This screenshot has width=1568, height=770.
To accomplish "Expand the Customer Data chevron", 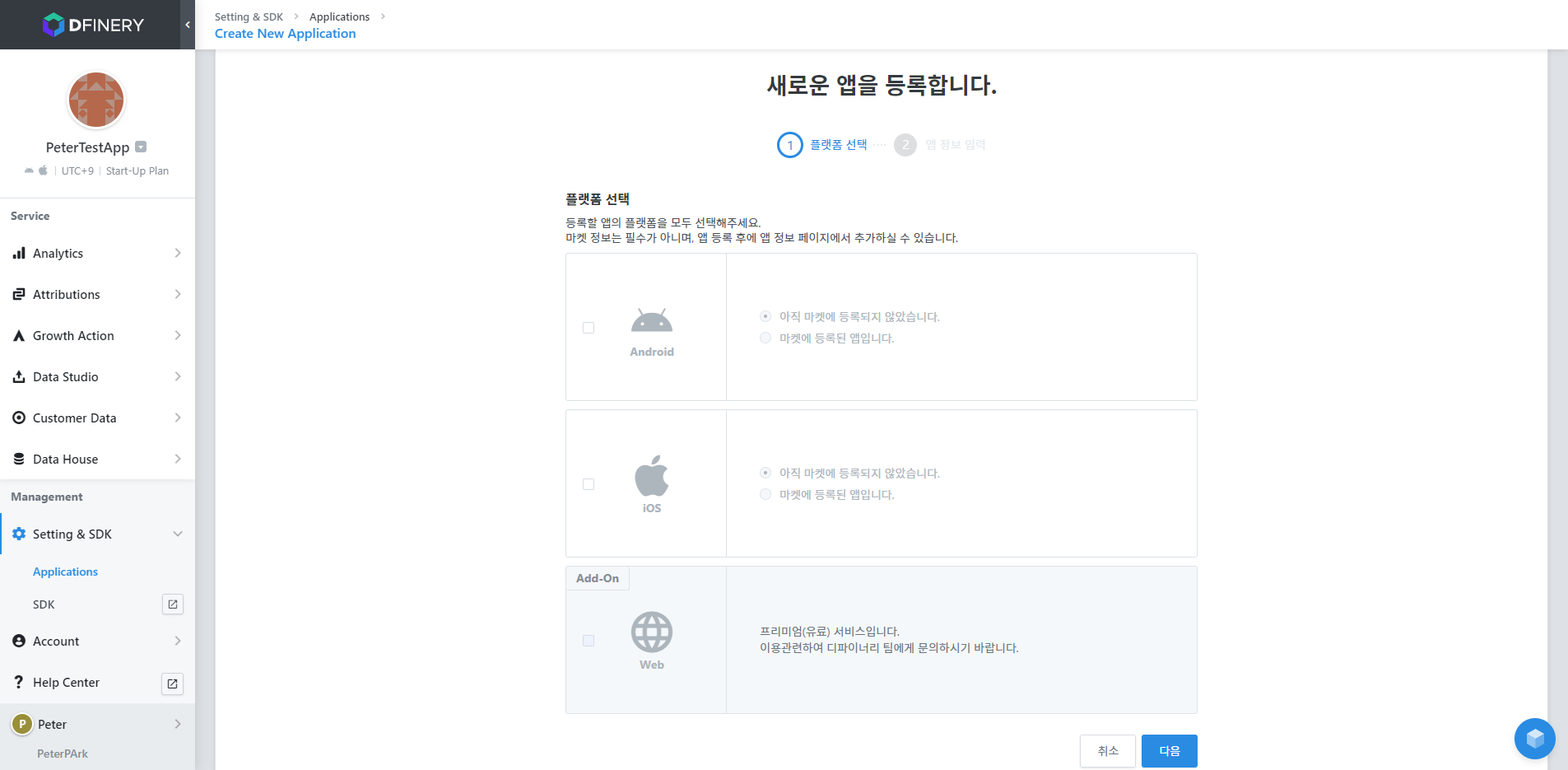I will click(178, 418).
